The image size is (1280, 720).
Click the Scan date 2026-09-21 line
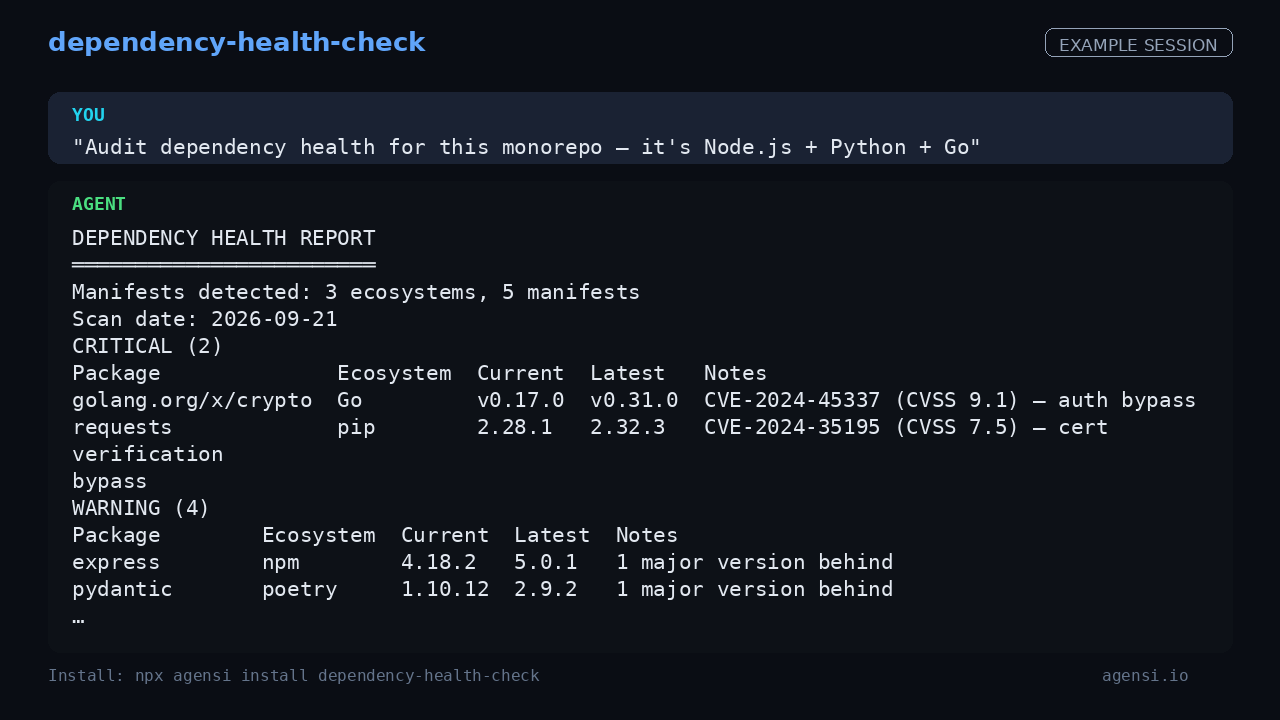[205, 319]
